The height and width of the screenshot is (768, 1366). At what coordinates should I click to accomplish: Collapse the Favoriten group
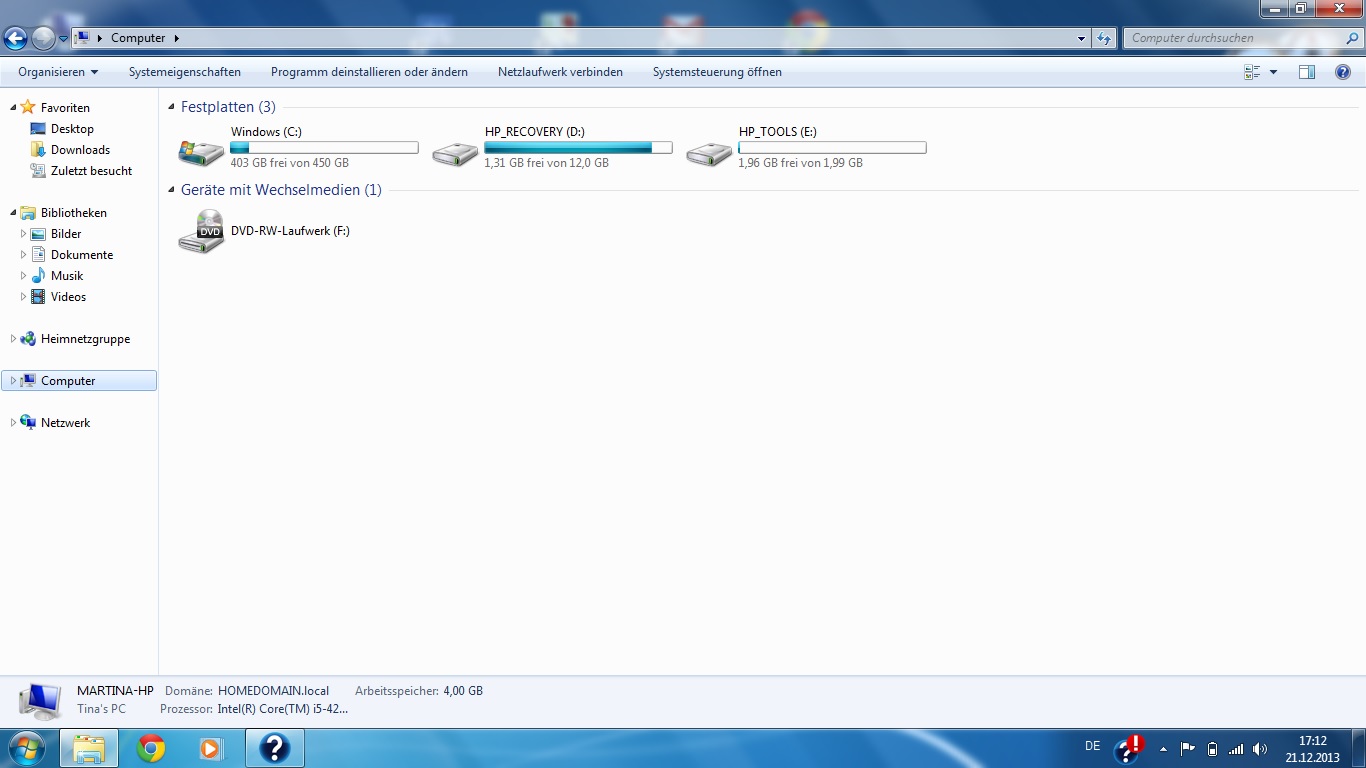[13, 108]
